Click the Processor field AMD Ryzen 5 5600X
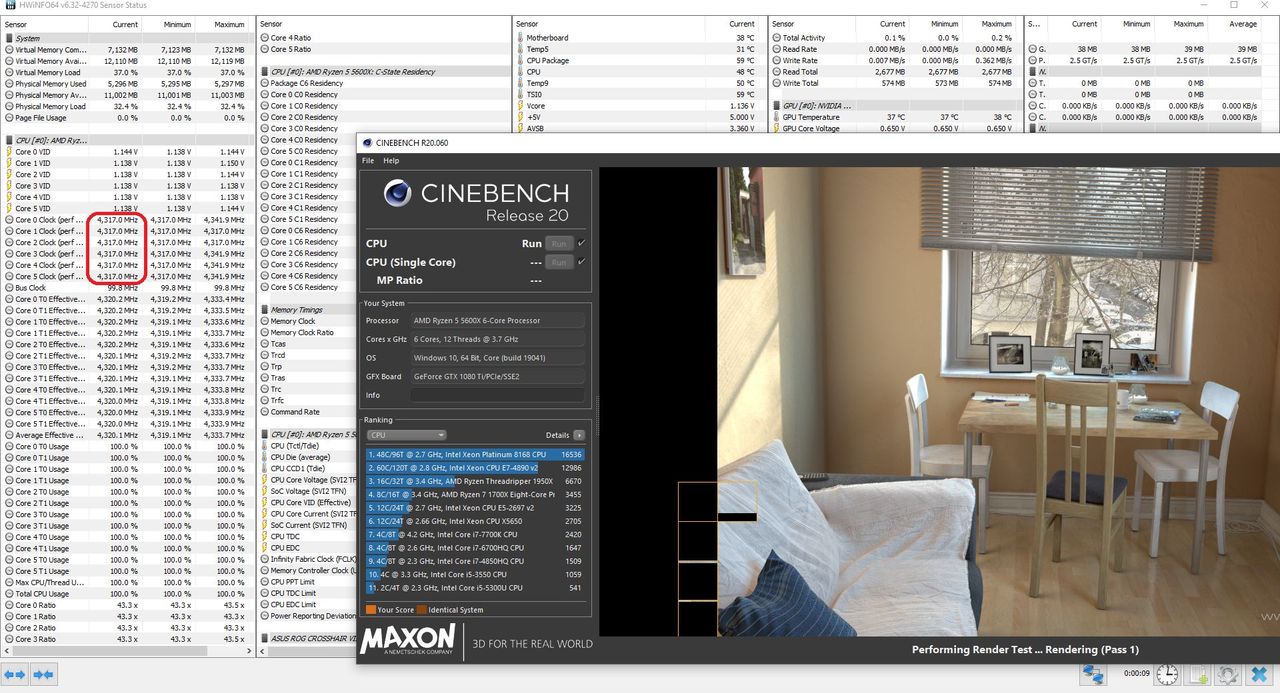This screenshot has height=693, width=1280. pyautogui.click(x=497, y=320)
